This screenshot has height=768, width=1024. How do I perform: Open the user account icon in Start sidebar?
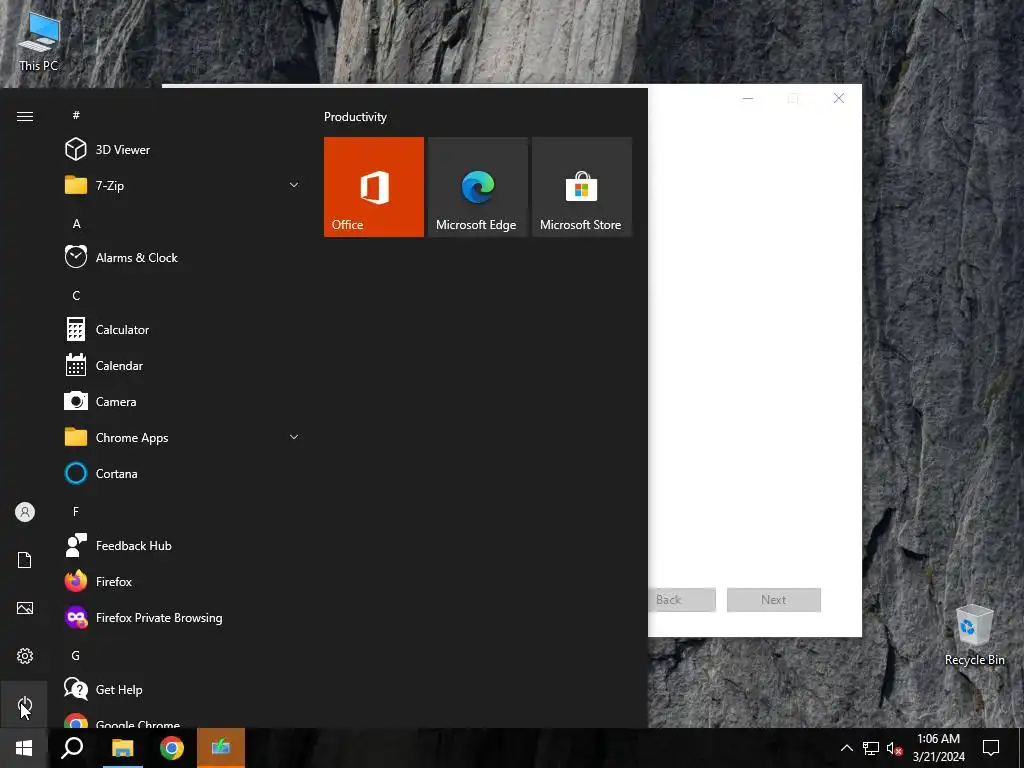click(25, 512)
